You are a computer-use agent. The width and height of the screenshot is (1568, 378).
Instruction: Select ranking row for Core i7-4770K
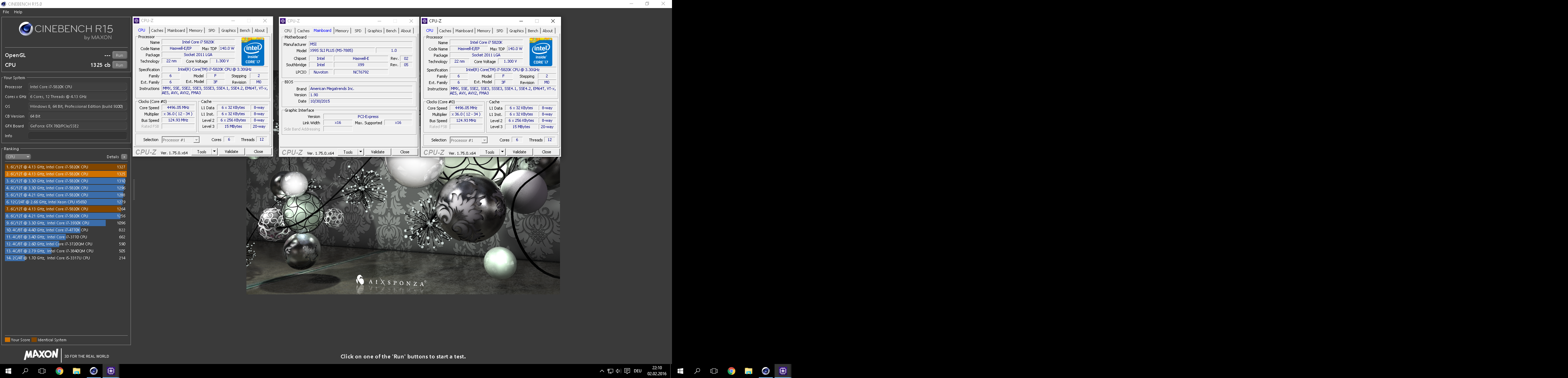click(66, 230)
